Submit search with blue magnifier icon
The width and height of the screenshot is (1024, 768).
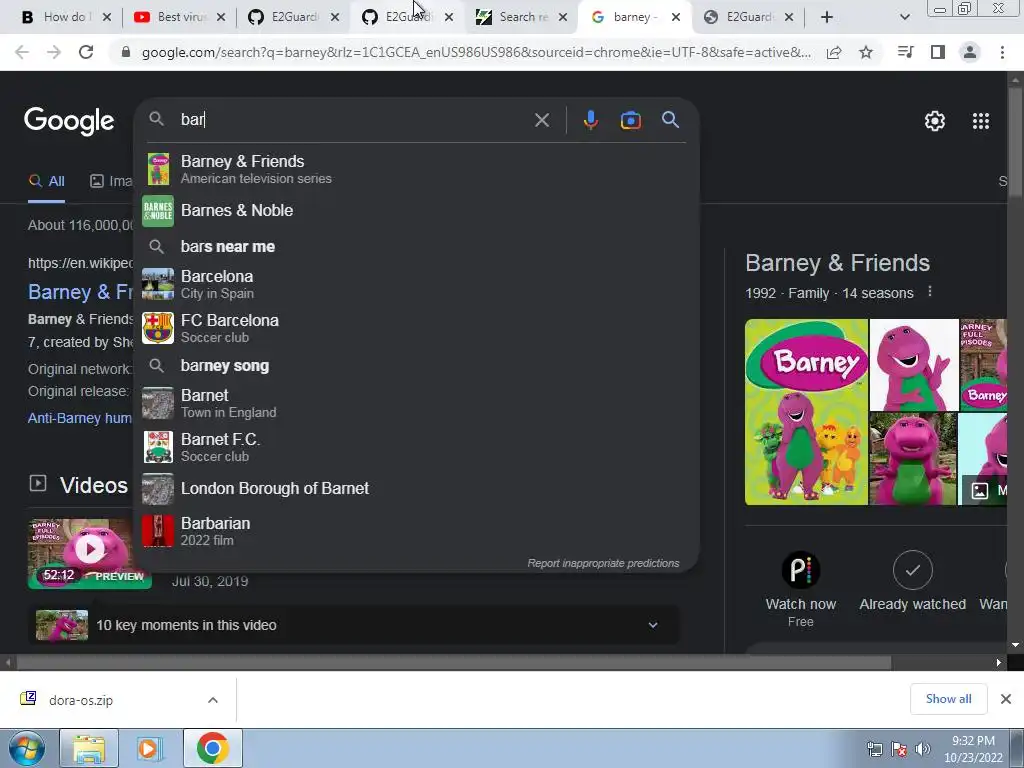tap(670, 120)
